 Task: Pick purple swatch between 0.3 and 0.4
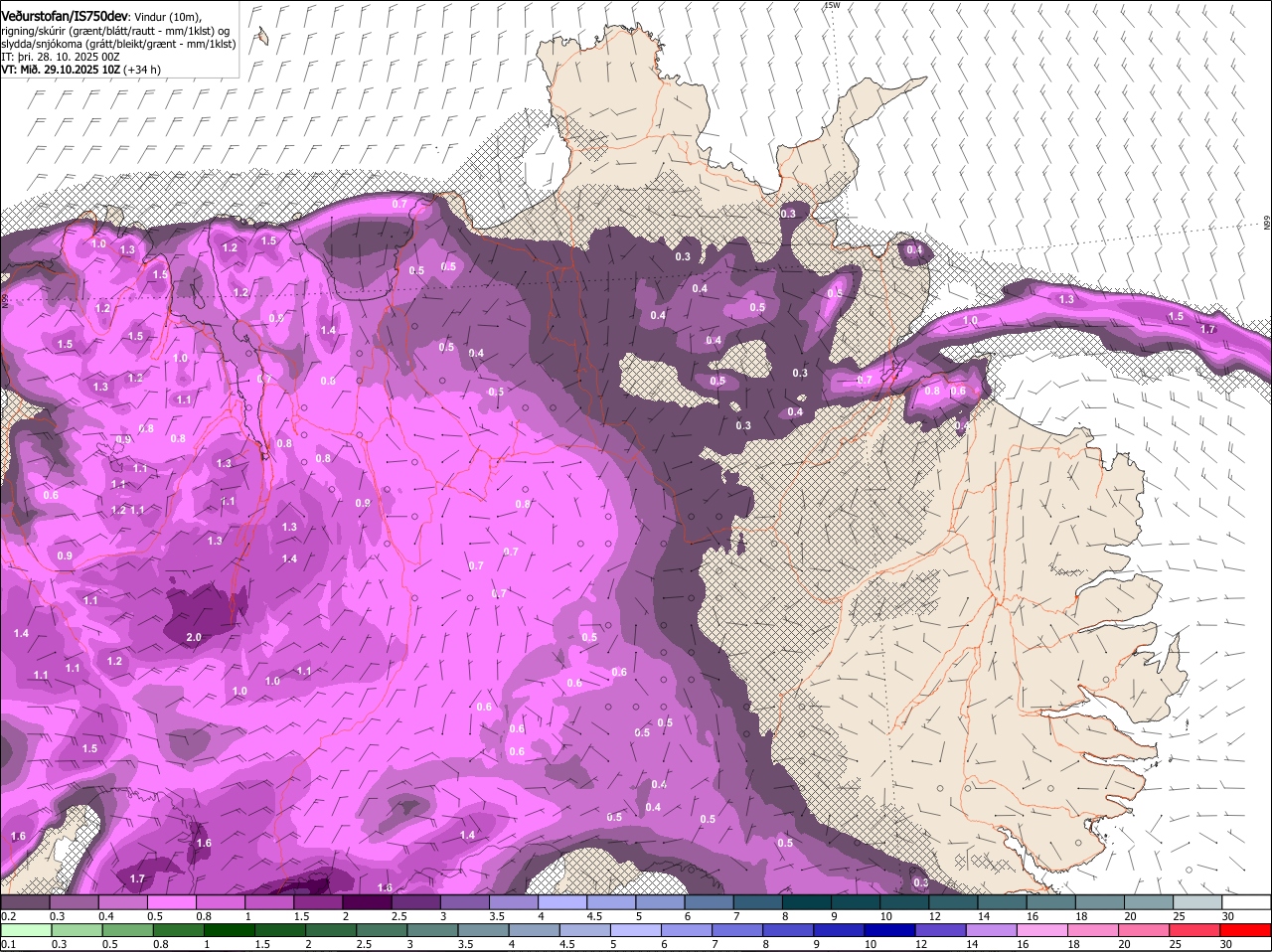point(74,901)
